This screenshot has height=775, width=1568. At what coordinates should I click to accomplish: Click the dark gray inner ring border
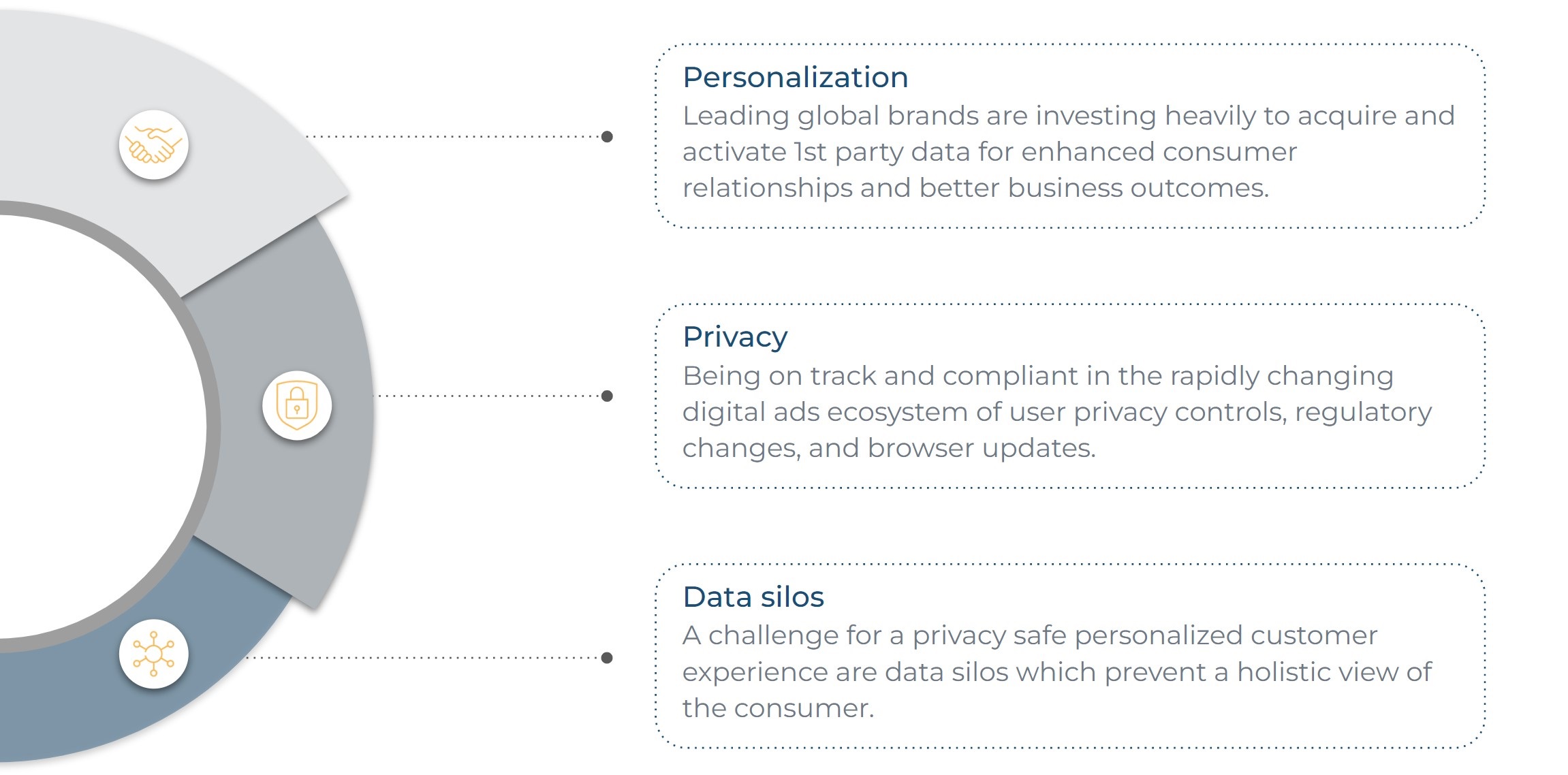[x=214, y=426]
